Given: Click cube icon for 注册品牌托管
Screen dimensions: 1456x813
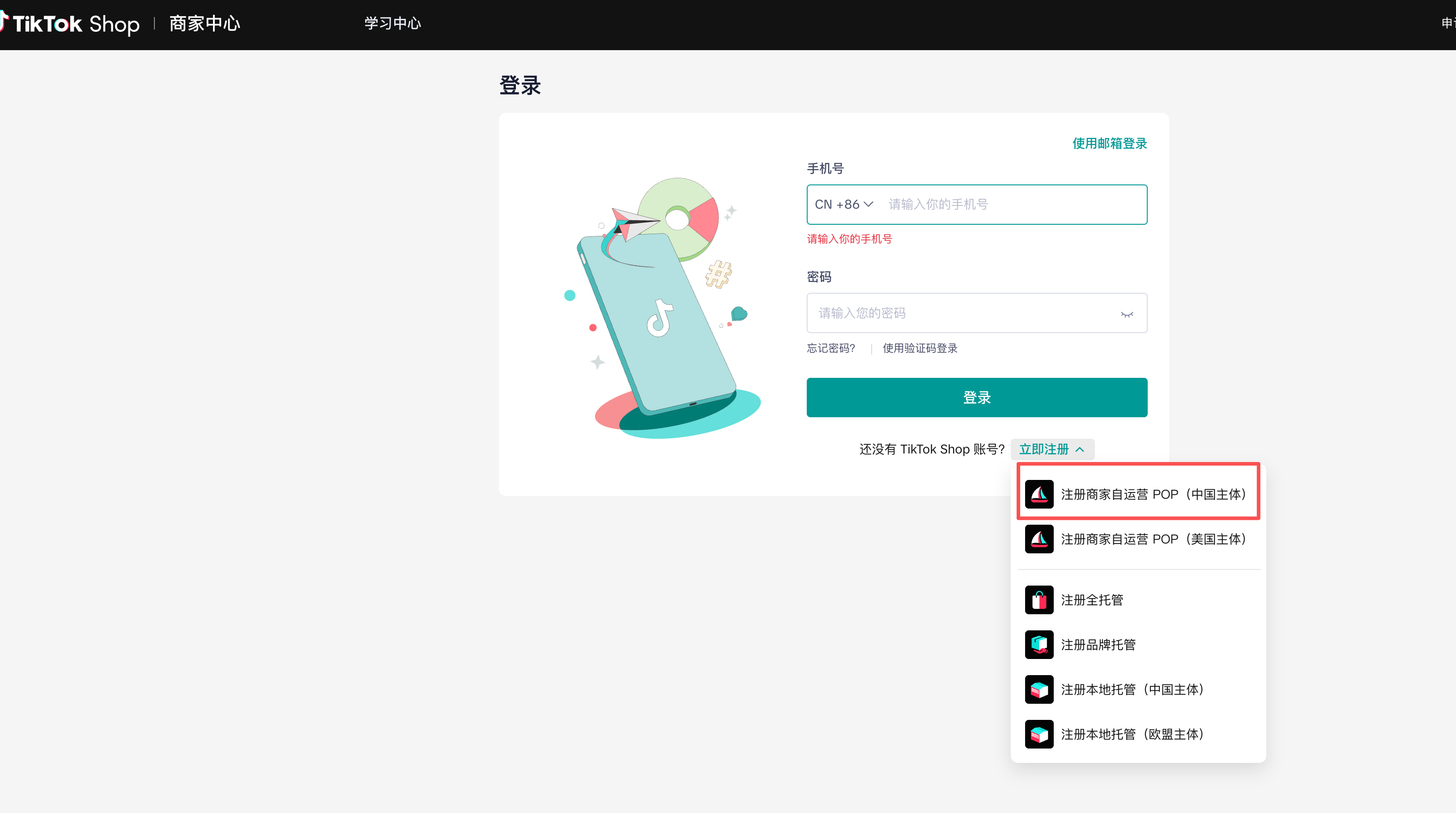Looking at the screenshot, I should [1039, 645].
